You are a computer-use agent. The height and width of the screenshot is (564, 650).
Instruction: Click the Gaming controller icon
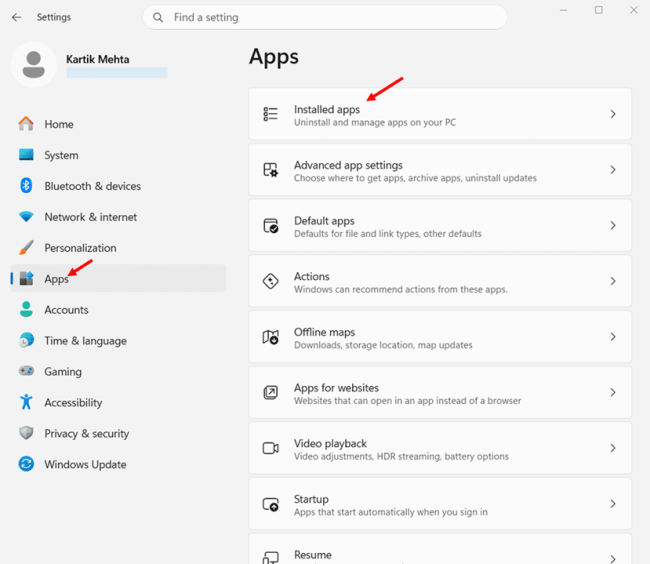26,371
